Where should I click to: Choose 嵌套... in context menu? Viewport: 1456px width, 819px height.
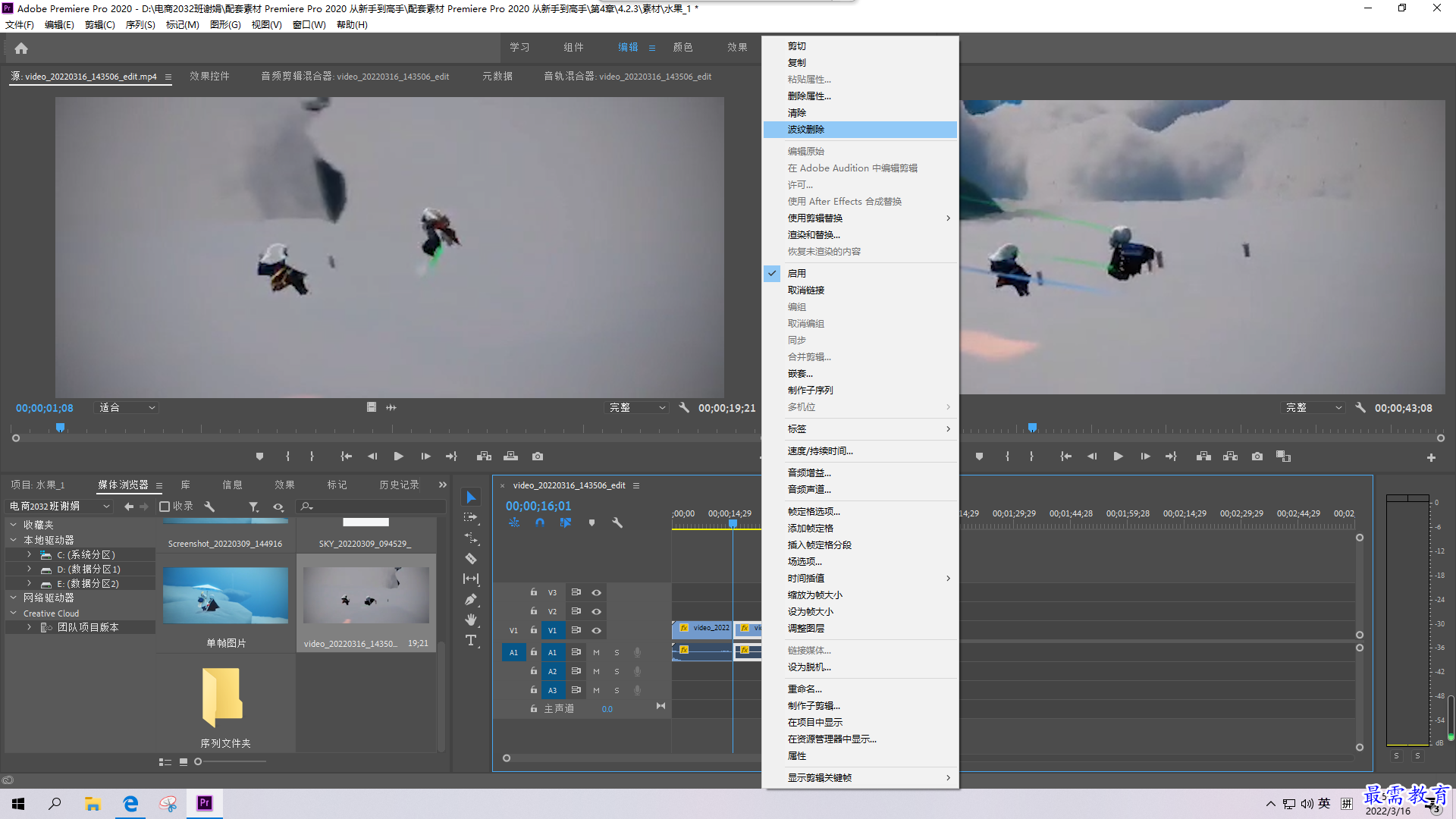coord(860,374)
